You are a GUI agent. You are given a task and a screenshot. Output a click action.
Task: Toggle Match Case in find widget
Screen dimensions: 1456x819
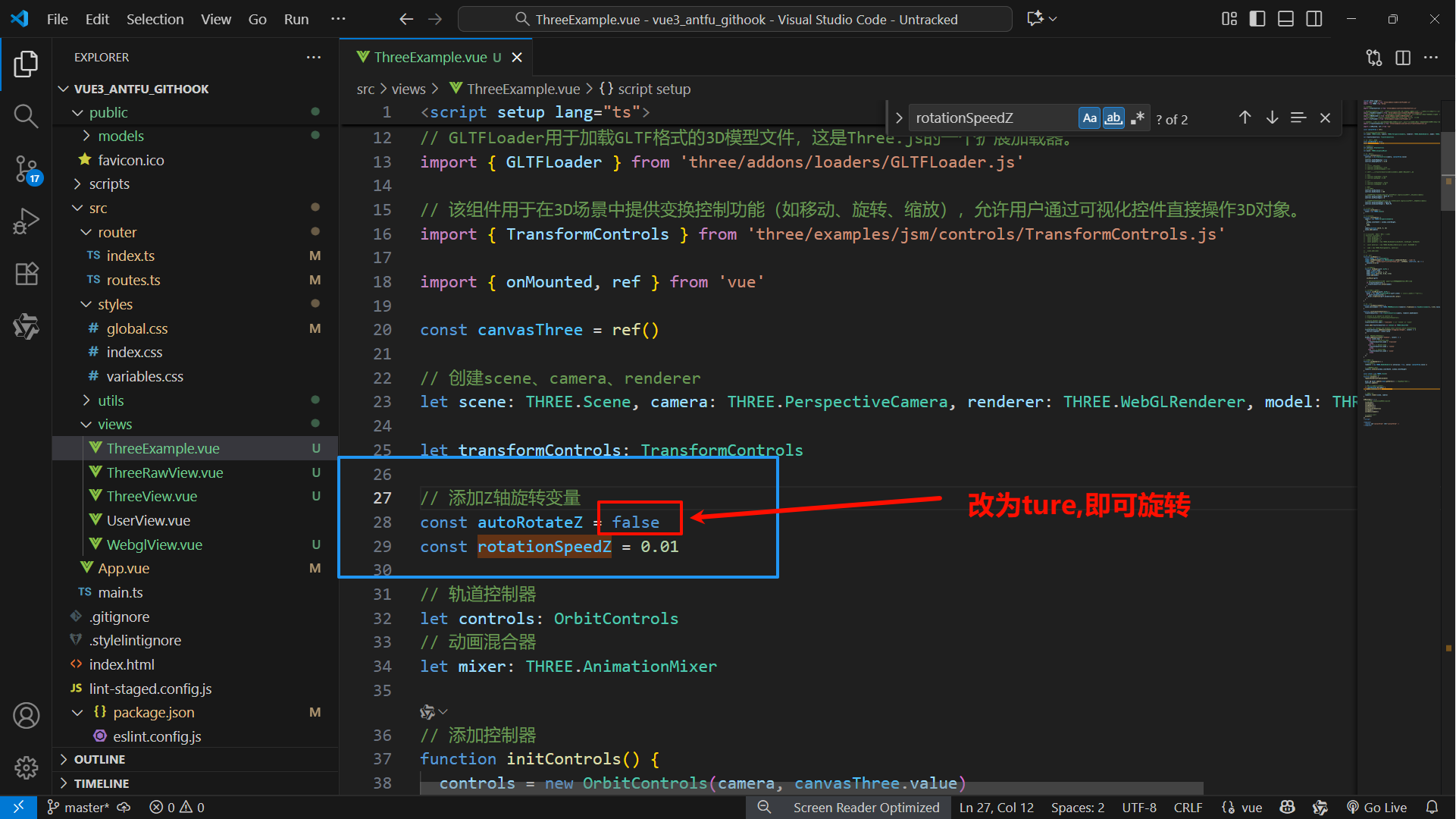1089,118
